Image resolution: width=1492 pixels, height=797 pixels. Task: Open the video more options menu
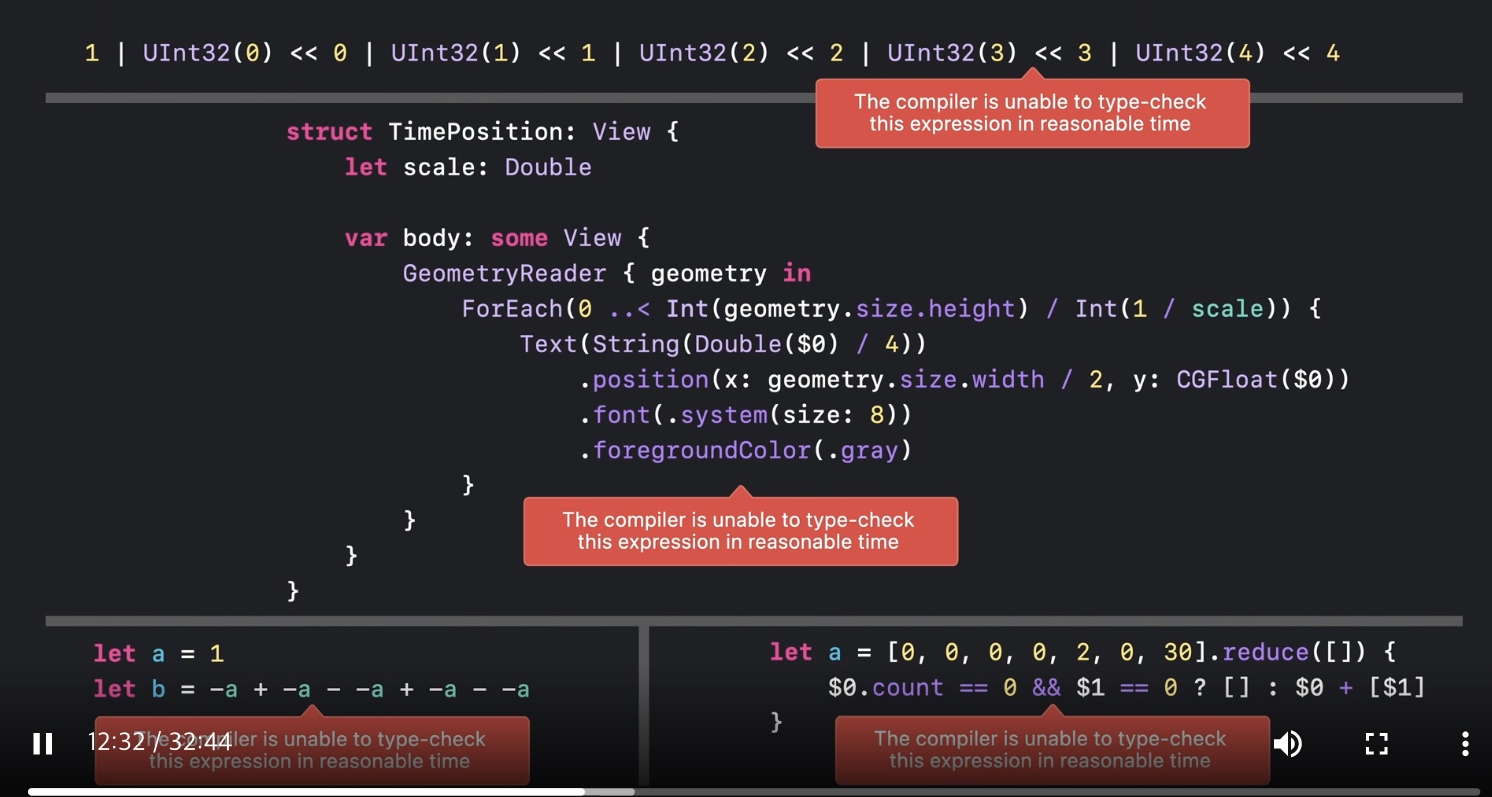tap(1465, 743)
